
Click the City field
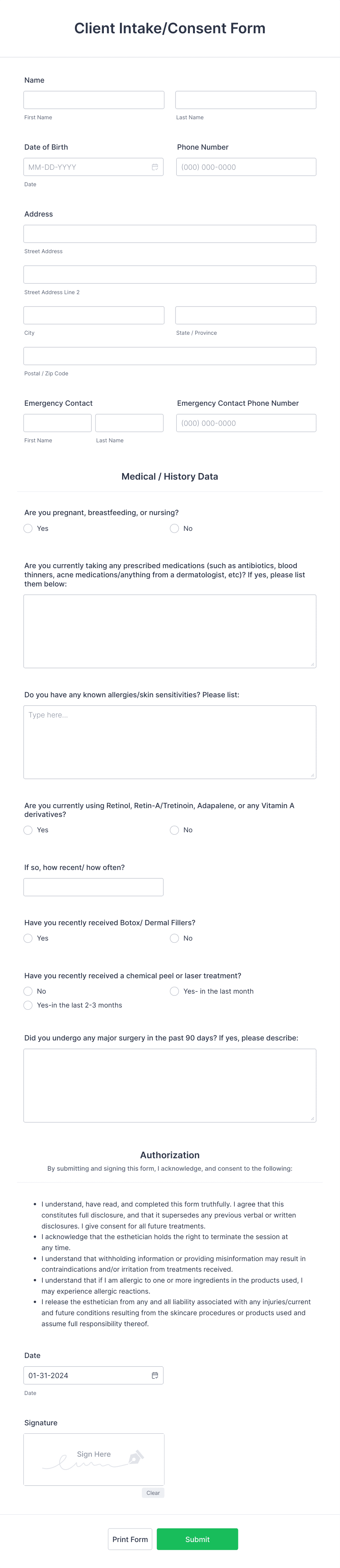94,315
